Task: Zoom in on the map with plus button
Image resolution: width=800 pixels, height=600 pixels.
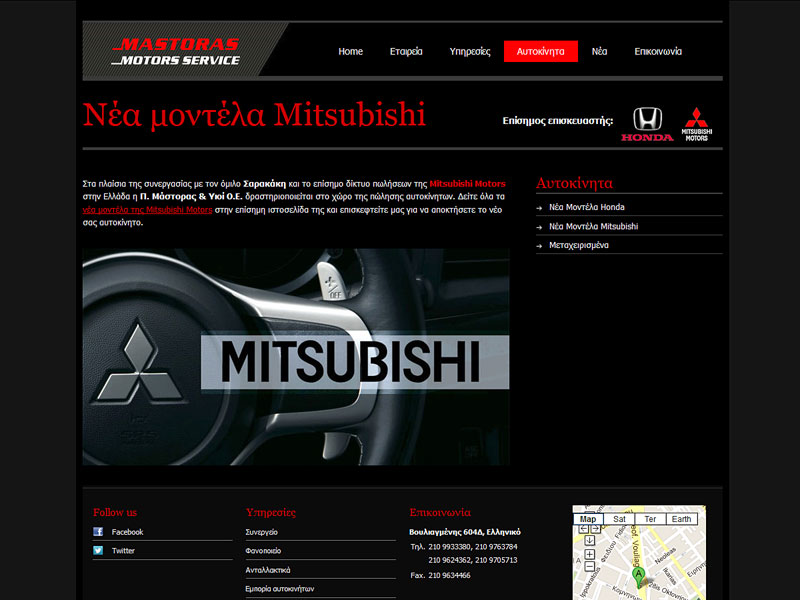Action: 590,554
